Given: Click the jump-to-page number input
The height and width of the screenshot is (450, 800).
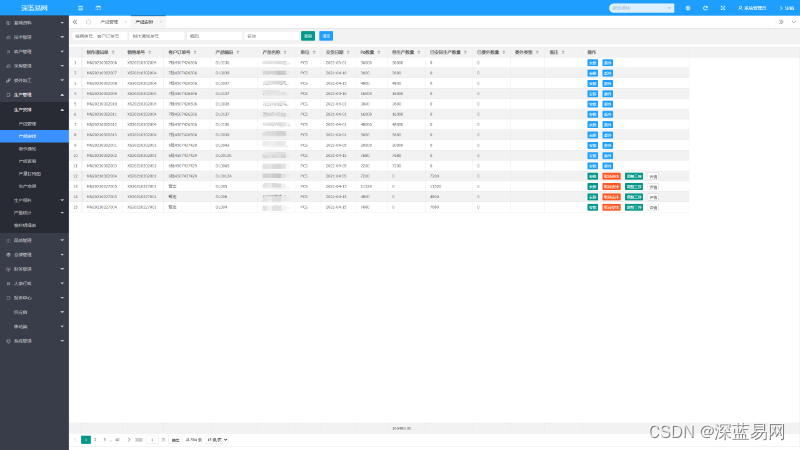Looking at the screenshot, I should [152, 440].
